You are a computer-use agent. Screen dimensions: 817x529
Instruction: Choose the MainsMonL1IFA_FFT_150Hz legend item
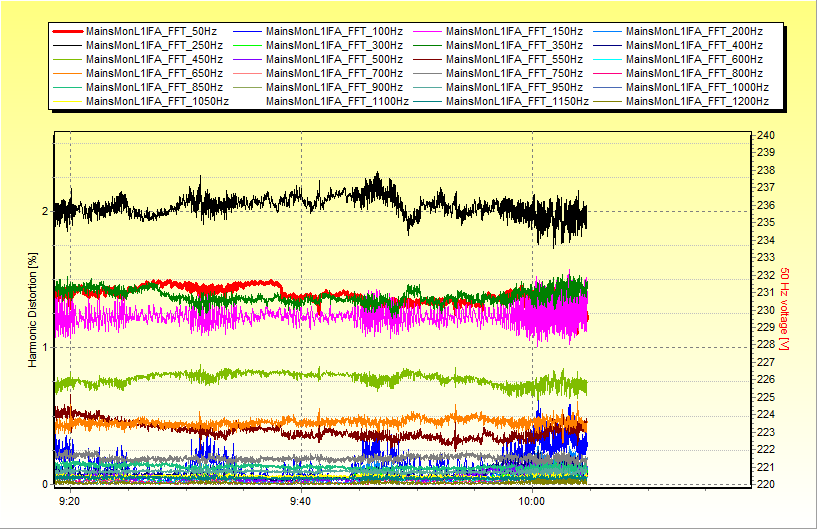coord(514,32)
